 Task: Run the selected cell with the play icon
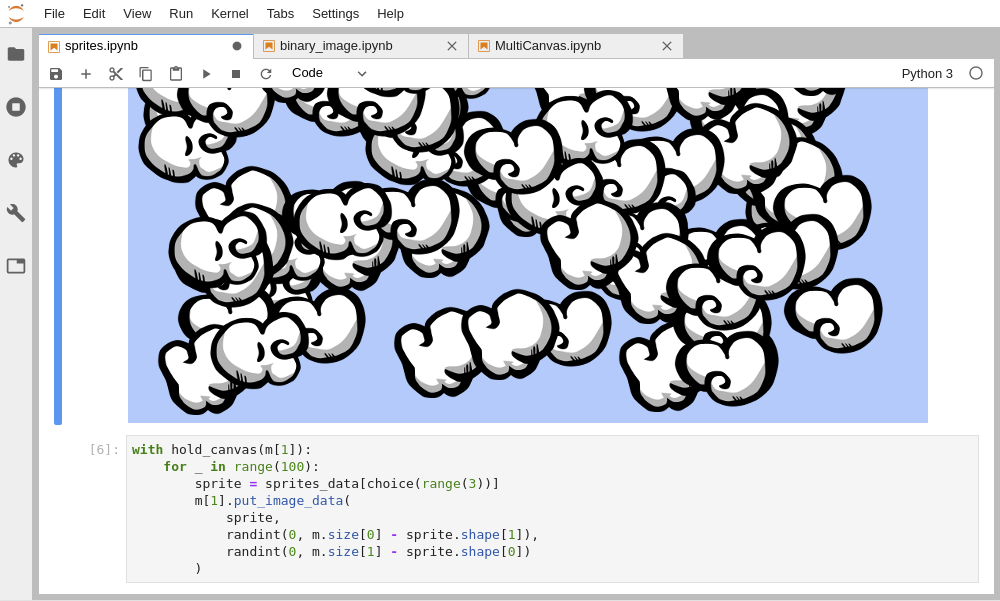[x=206, y=74]
